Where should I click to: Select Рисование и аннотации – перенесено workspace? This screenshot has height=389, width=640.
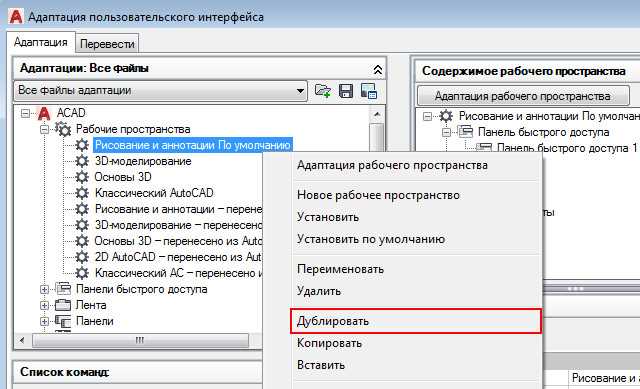tap(178, 209)
